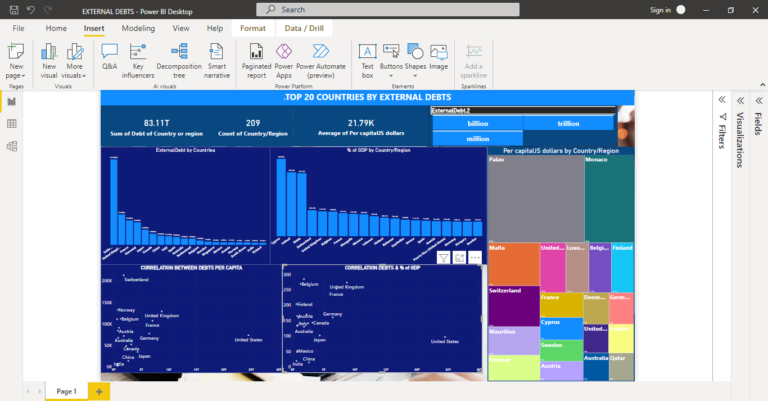Image resolution: width=768 pixels, height=401 pixels.
Task: Insert a Q&A visual
Action: pos(109,56)
